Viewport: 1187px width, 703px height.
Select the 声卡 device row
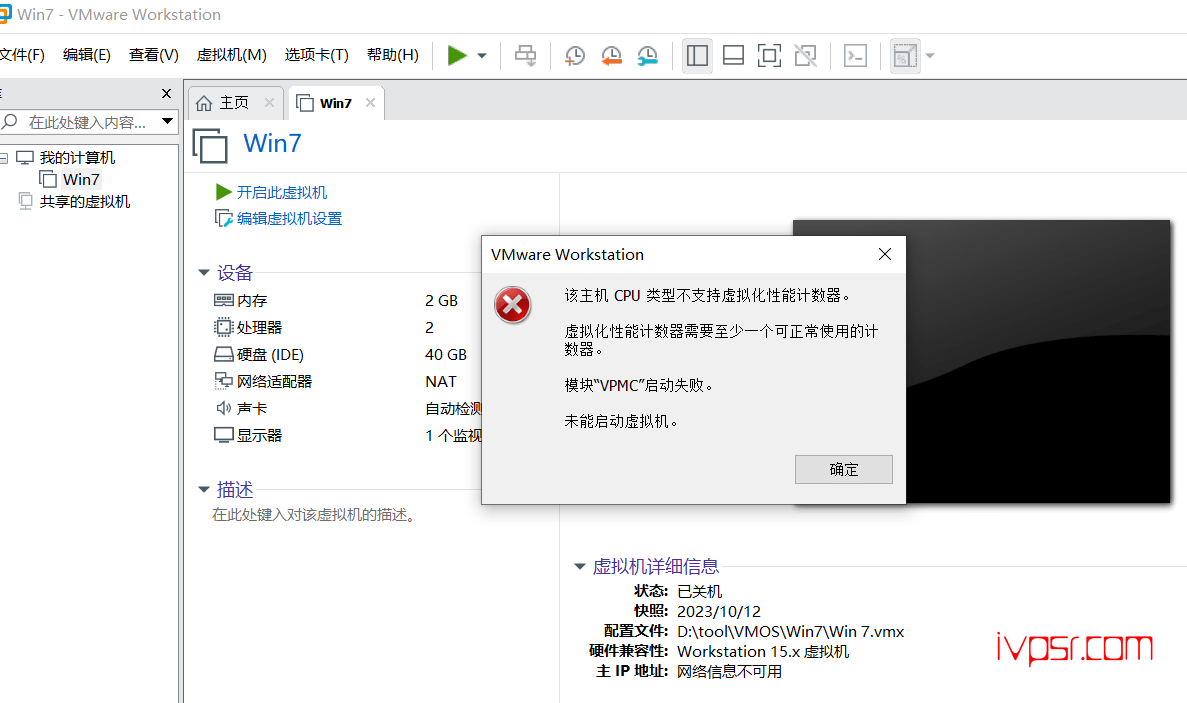347,409
